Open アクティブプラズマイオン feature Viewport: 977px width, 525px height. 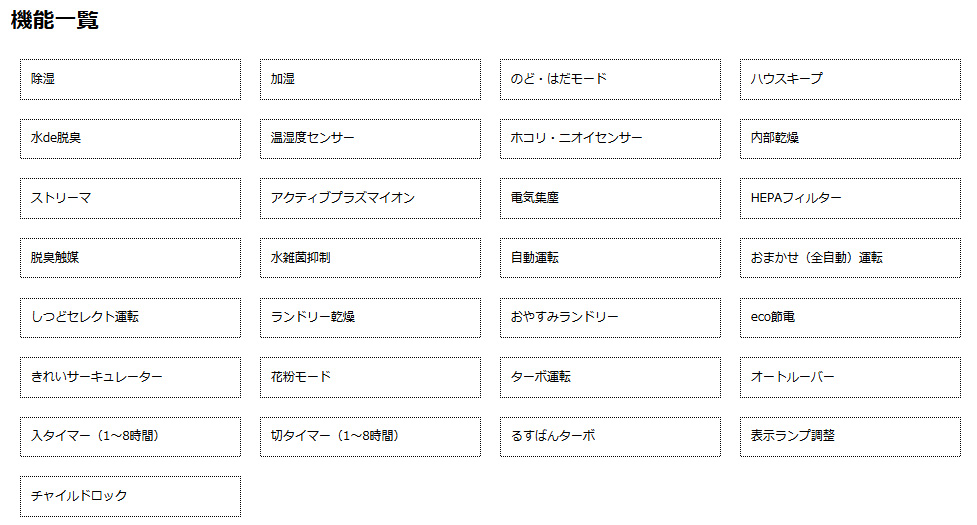[370, 198]
